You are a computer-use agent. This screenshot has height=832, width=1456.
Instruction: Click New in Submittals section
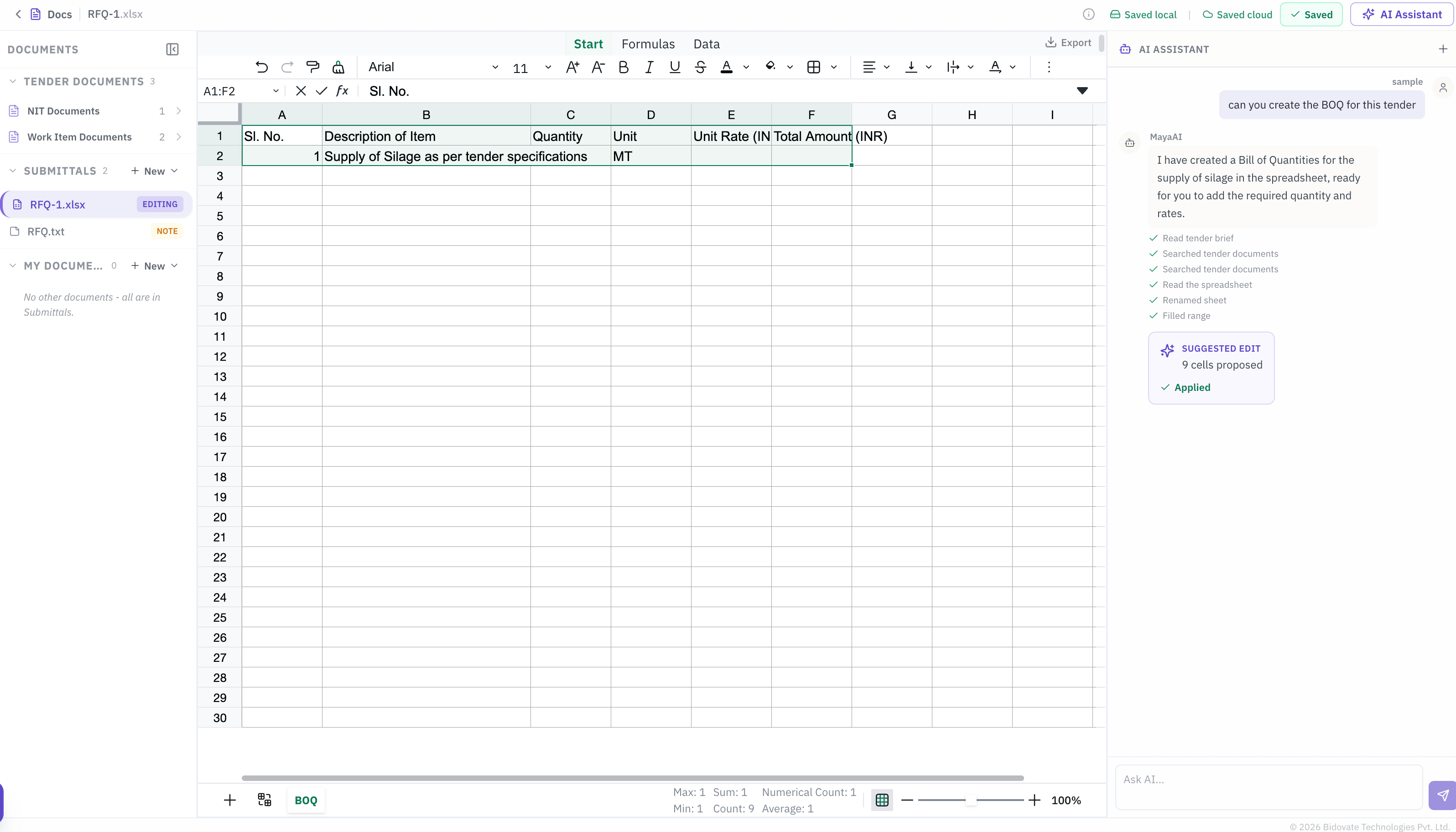154,172
